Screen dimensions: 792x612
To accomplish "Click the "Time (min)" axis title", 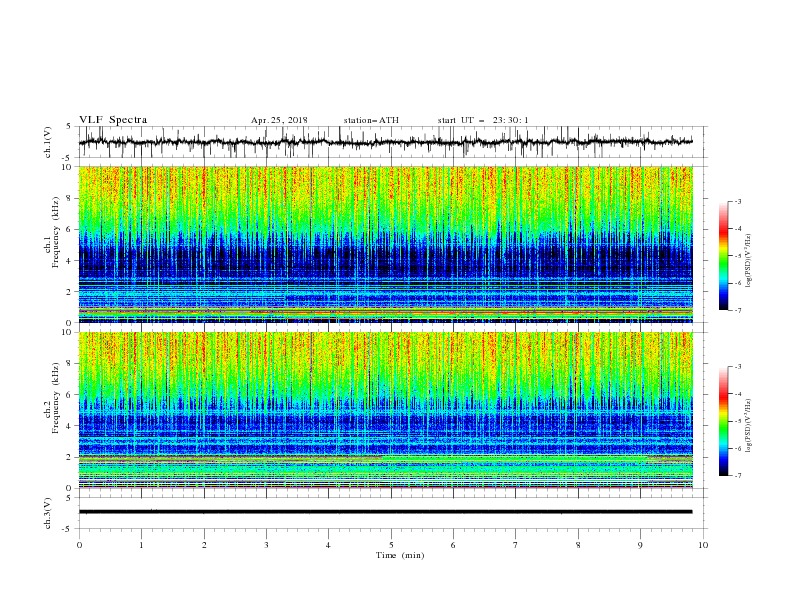I will coord(400,555).
